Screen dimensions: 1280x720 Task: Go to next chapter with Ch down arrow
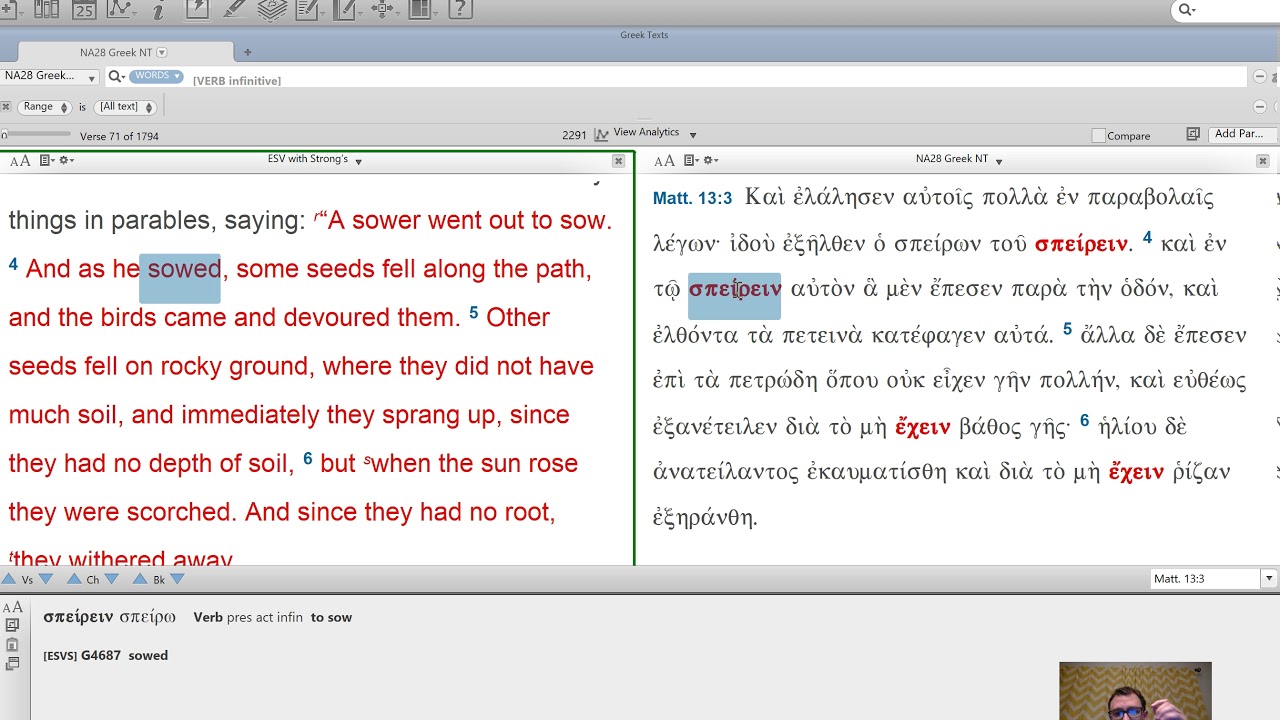[x=112, y=579]
